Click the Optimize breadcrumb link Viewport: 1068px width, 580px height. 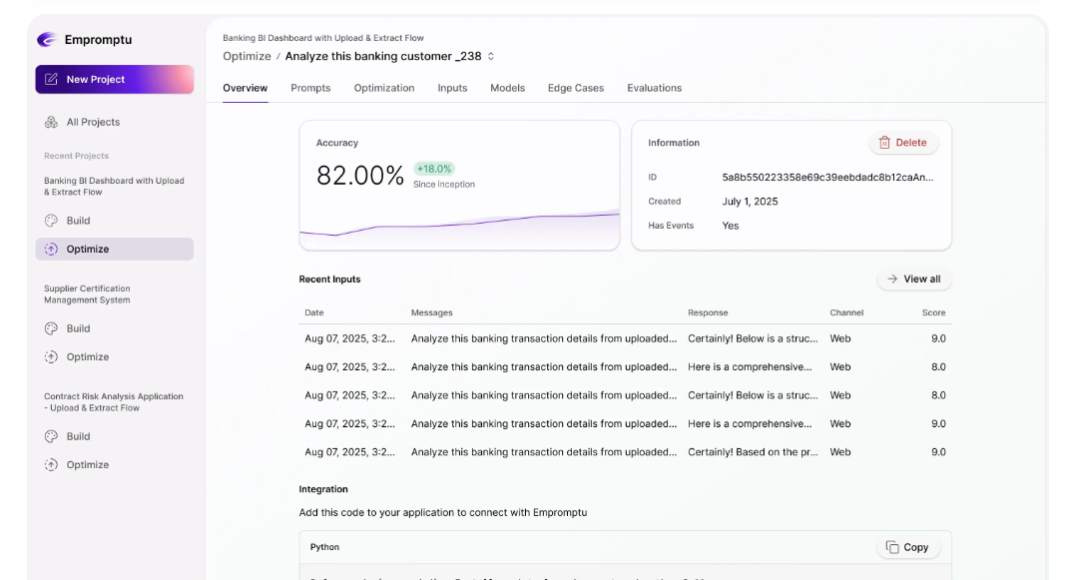click(x=246, y=57)
